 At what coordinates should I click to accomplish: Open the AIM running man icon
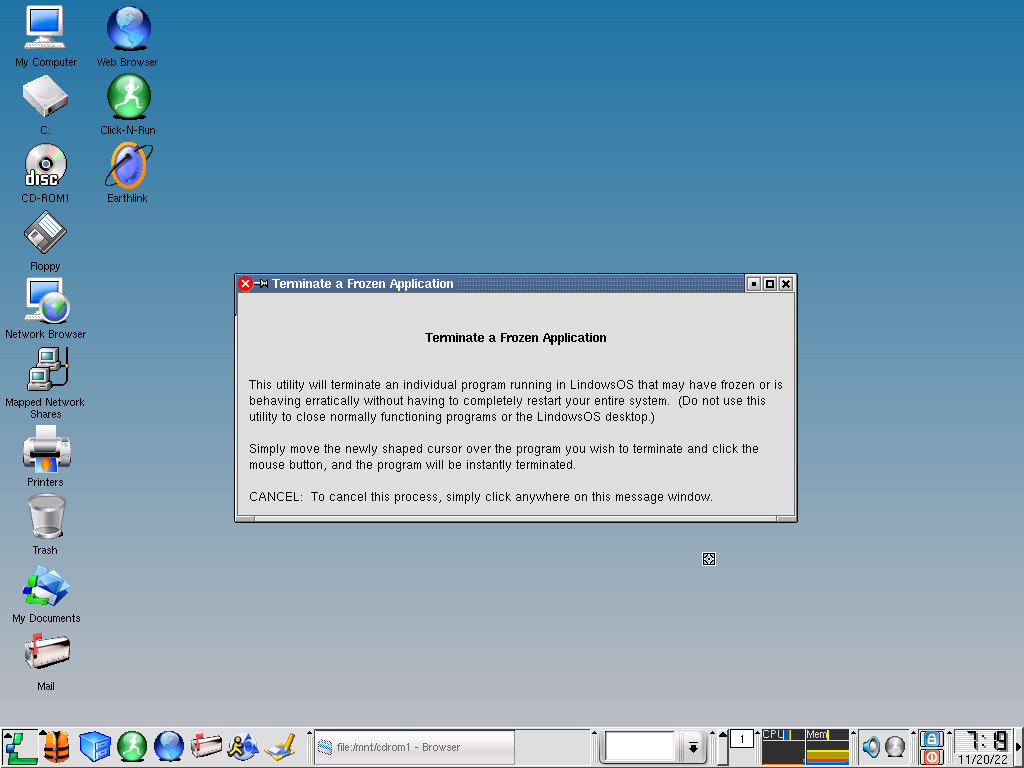(243, 747)
